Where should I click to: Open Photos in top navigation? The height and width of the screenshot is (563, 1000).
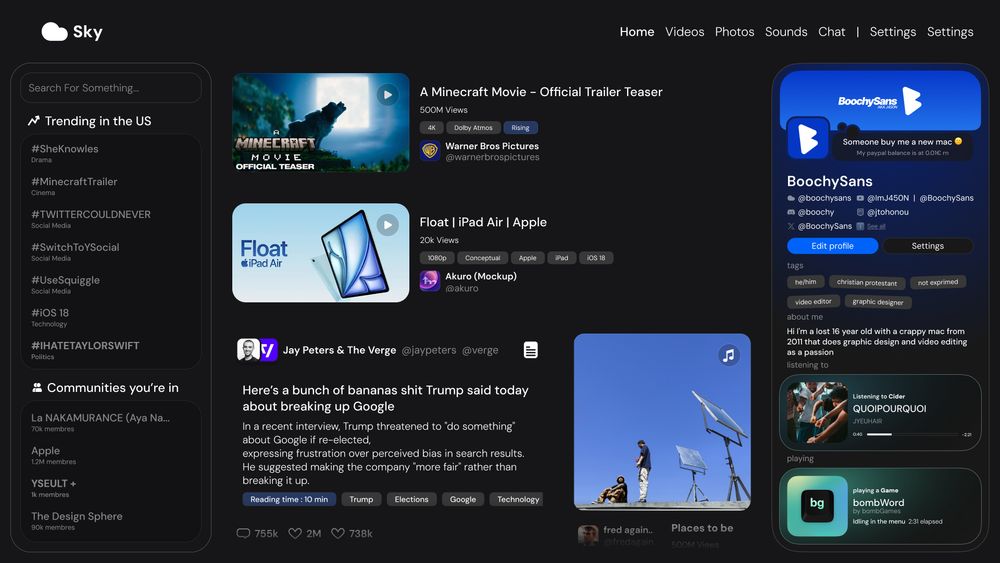[734, 32]
